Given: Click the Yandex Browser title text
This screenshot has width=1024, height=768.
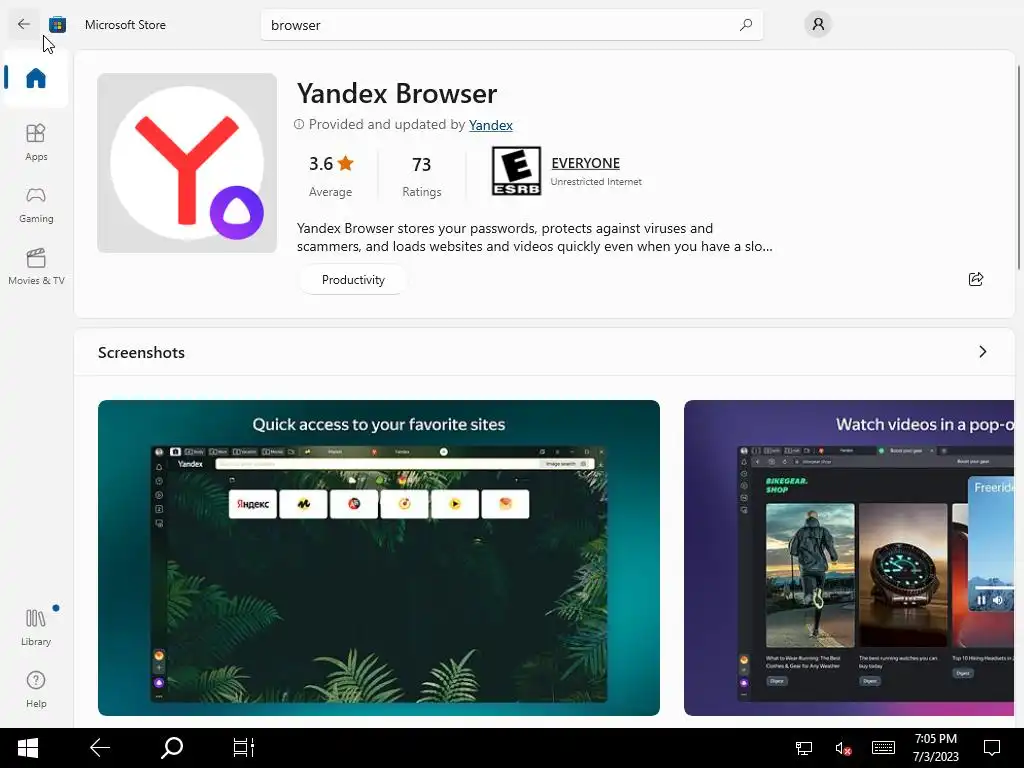Looking at the screenshot, I should (x=396, y=94).
